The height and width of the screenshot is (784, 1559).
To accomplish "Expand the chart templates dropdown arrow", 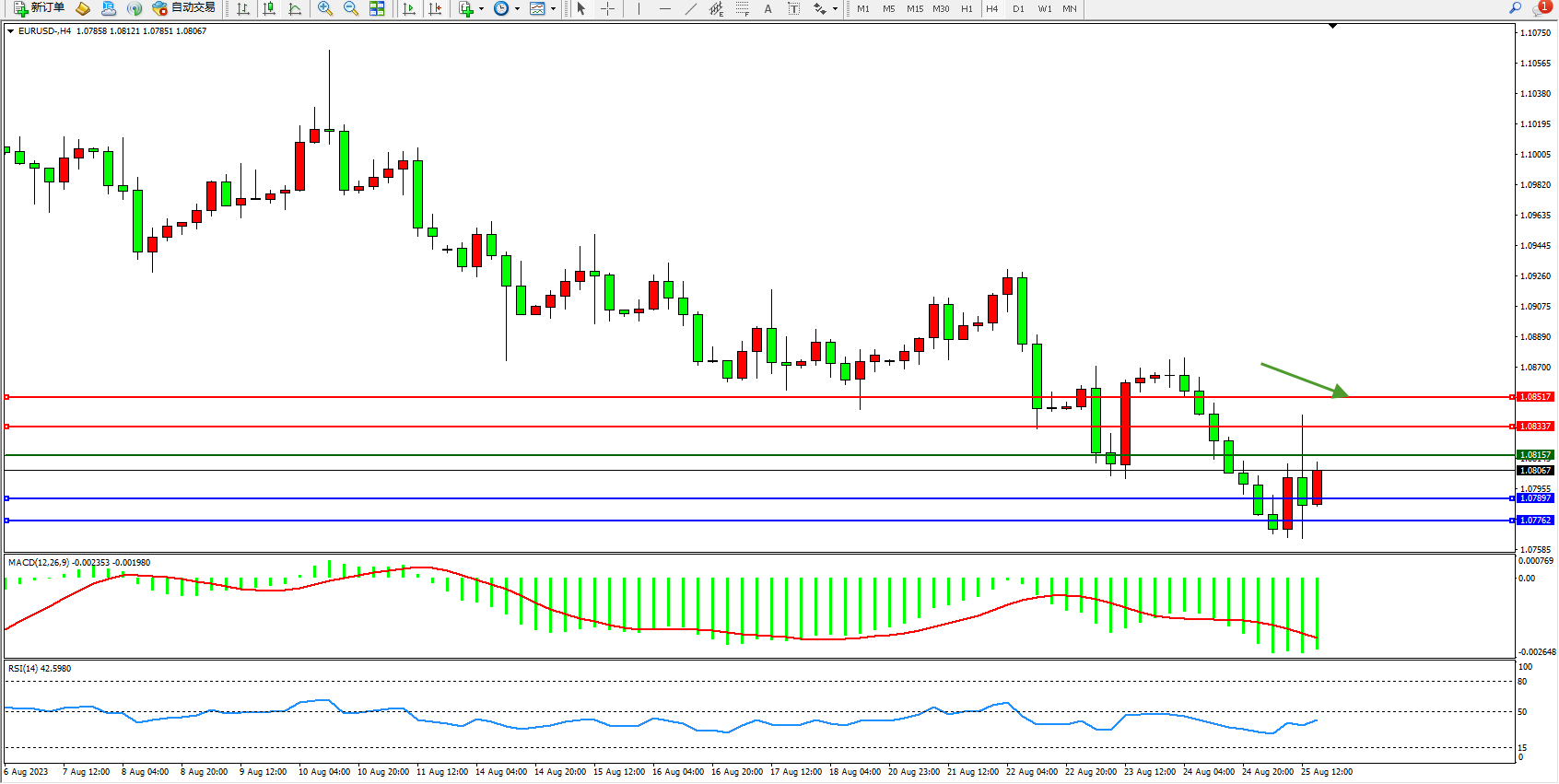I will [x=553, y=9].
